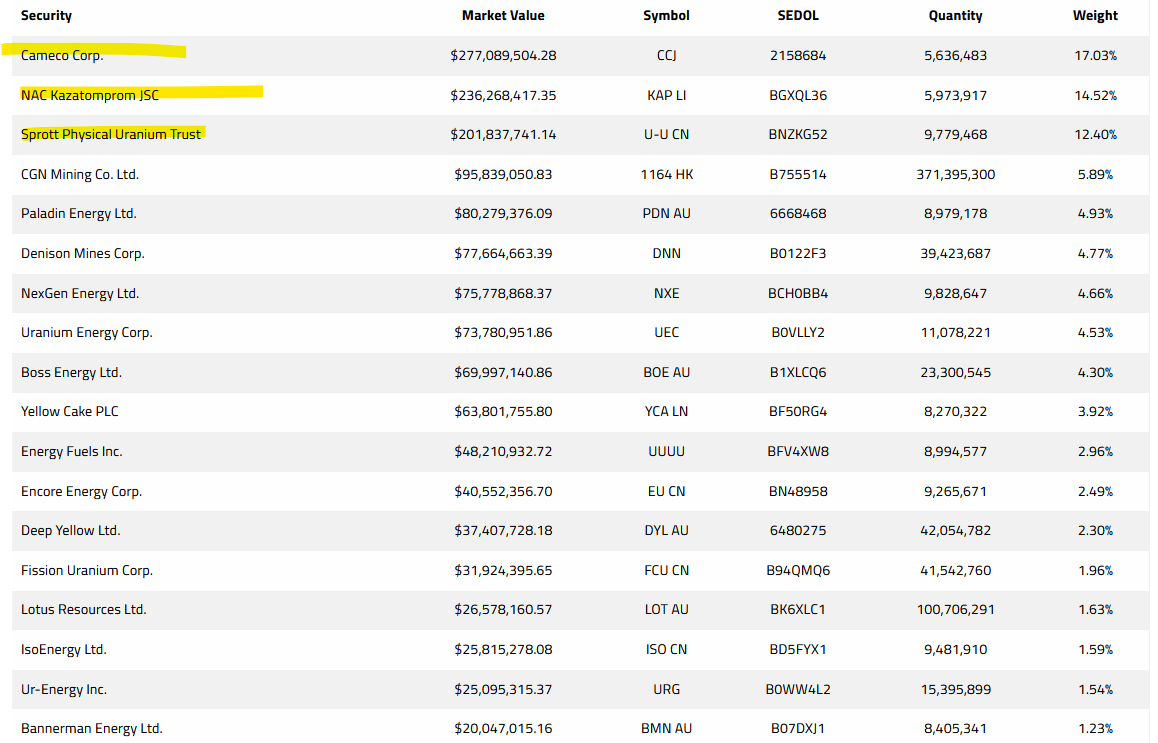Click the 14.52% weight value
This screenshot has height=743, width=1158.
coord(1095,95)
